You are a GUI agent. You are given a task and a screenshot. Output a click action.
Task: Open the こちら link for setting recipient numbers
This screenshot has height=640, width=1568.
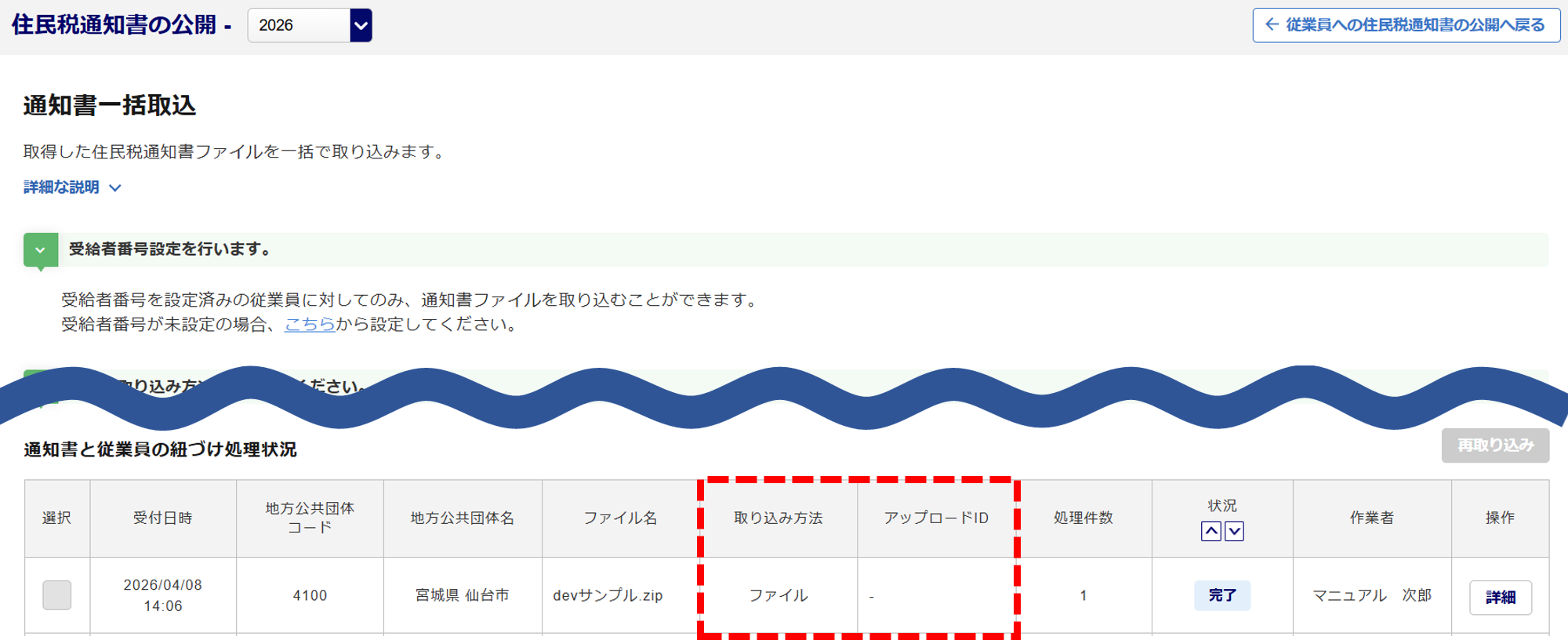pos(310,324)
